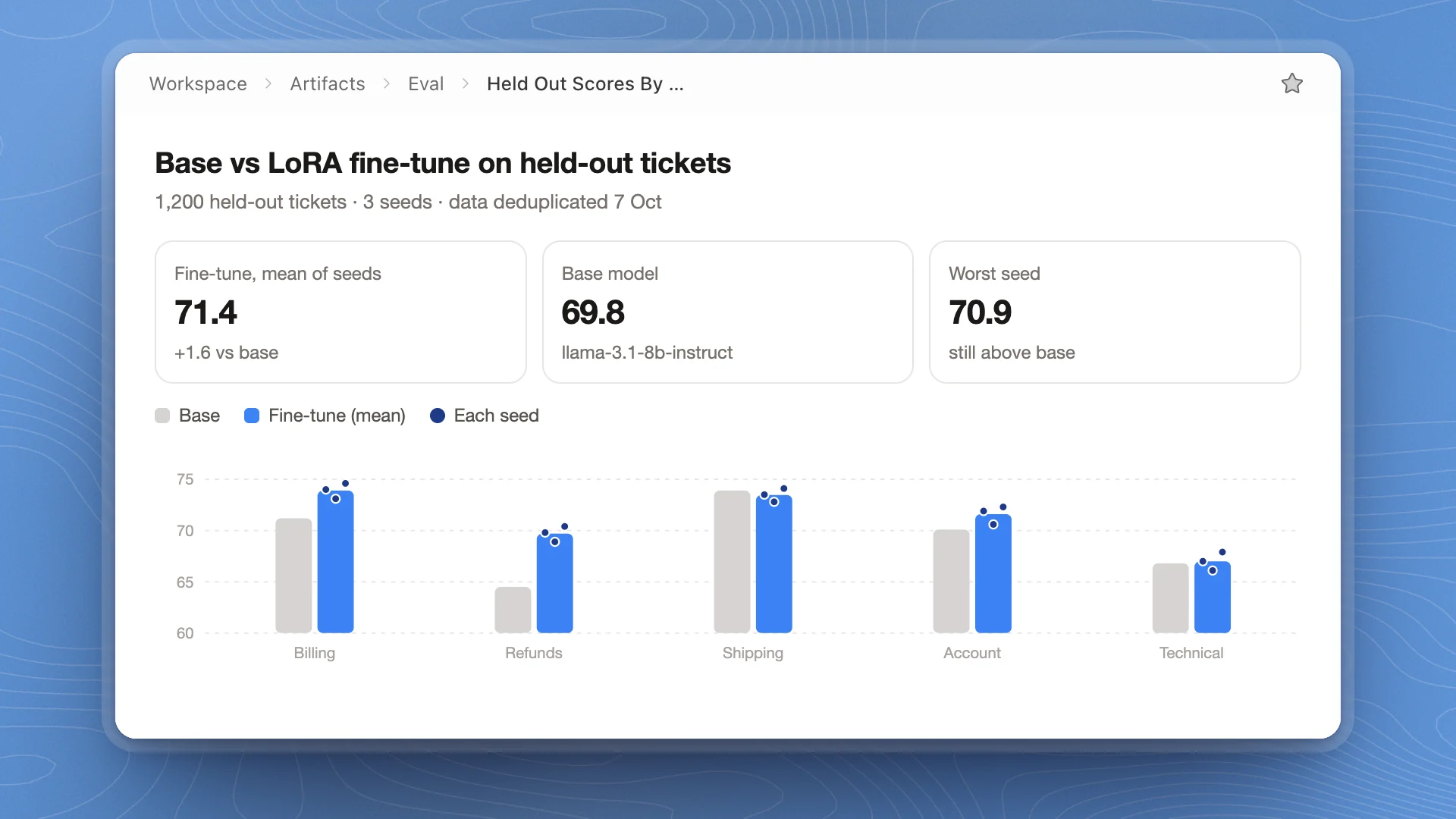Viewport: 1456px width, 819px height.
Task: Select the 70.9 value
Action: 980,312
